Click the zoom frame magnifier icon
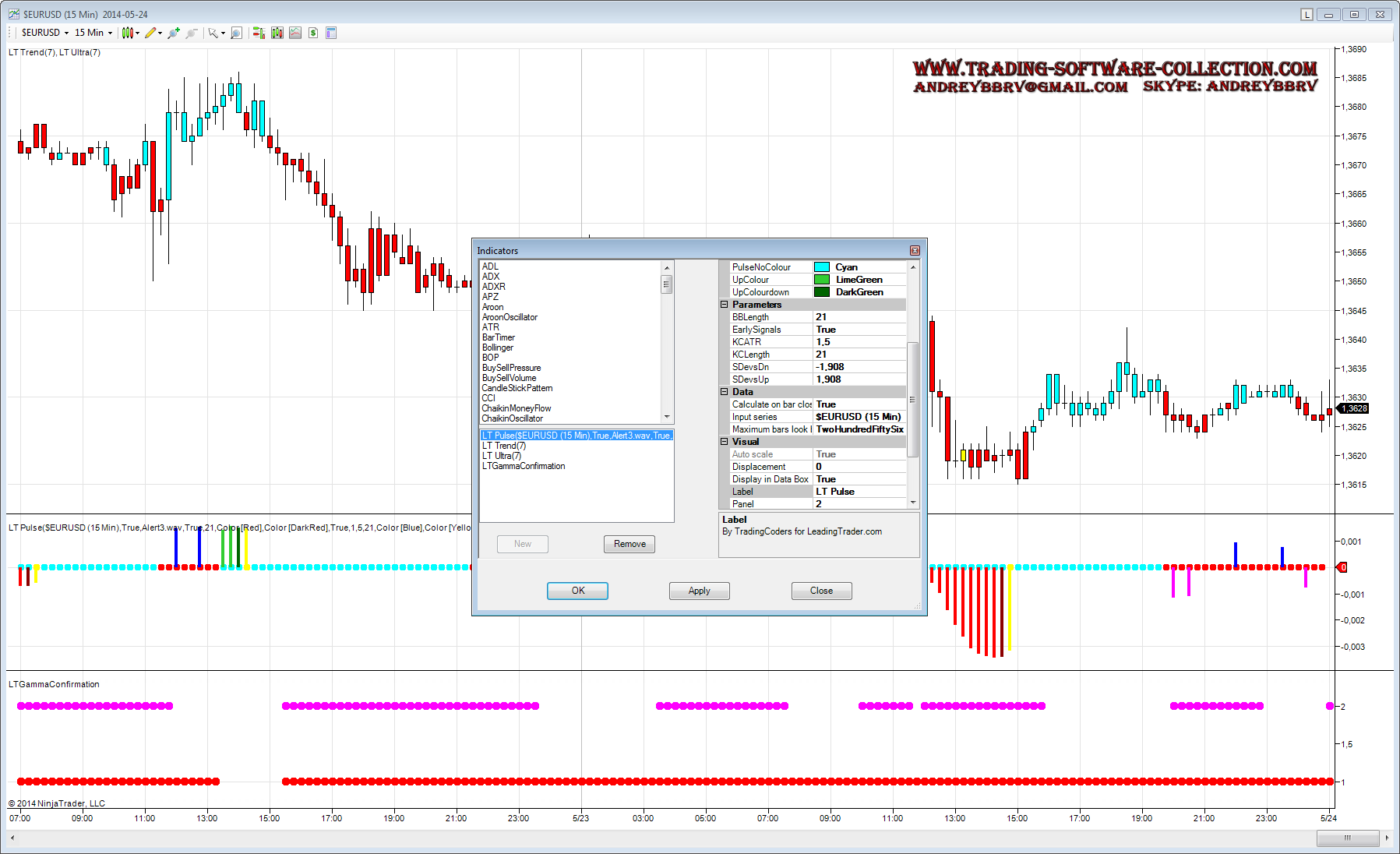This screenshot has height=854, width=1400. tap(237, 33)
